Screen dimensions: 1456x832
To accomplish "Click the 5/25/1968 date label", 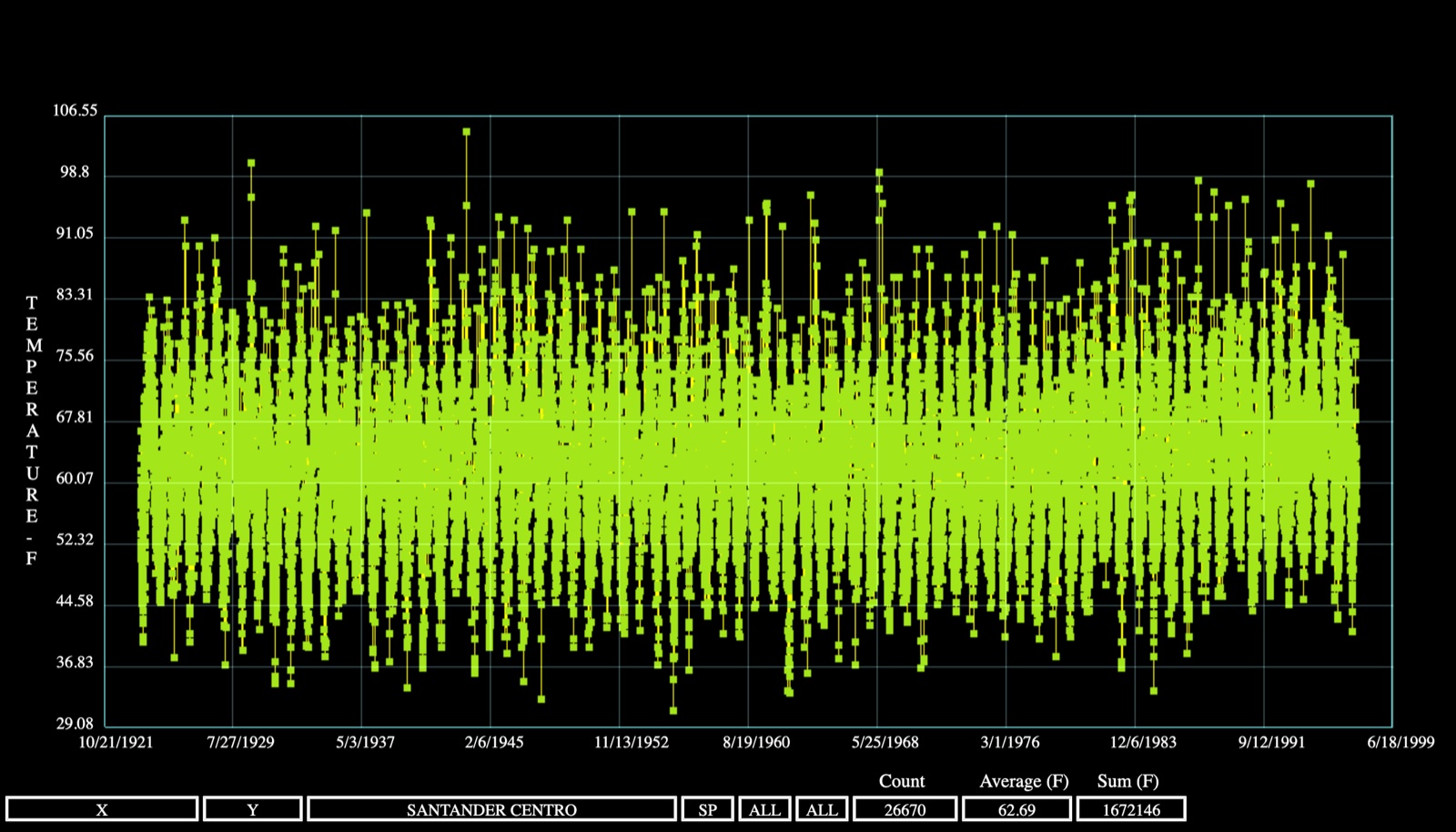I will [x=885, y=742].
